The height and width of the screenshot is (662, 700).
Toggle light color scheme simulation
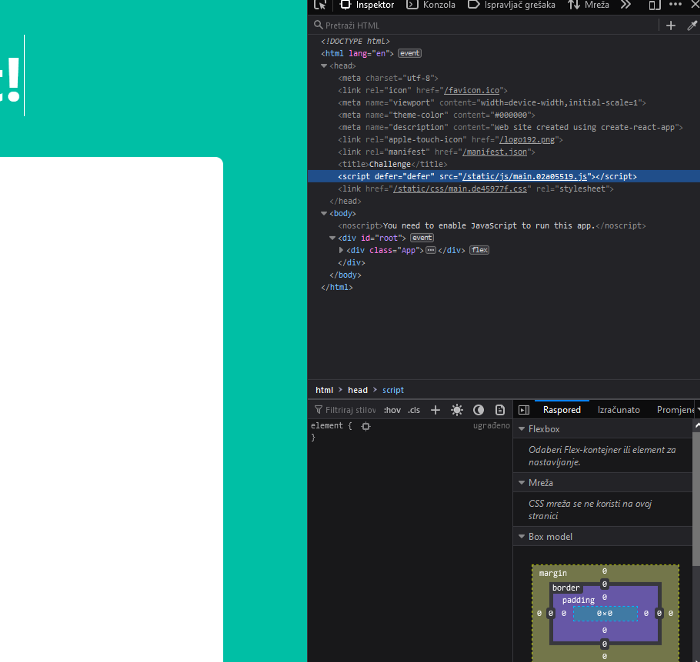[x=457, y=410]
